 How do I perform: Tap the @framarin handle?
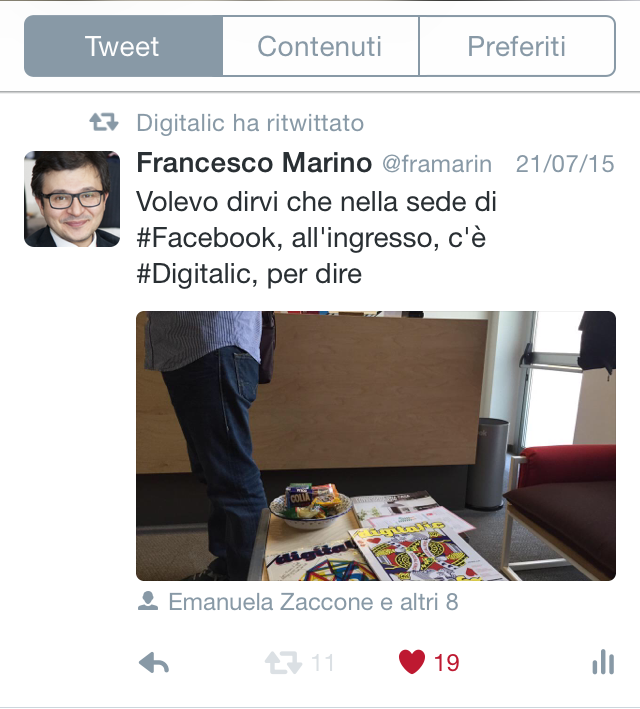click(437, 164)
